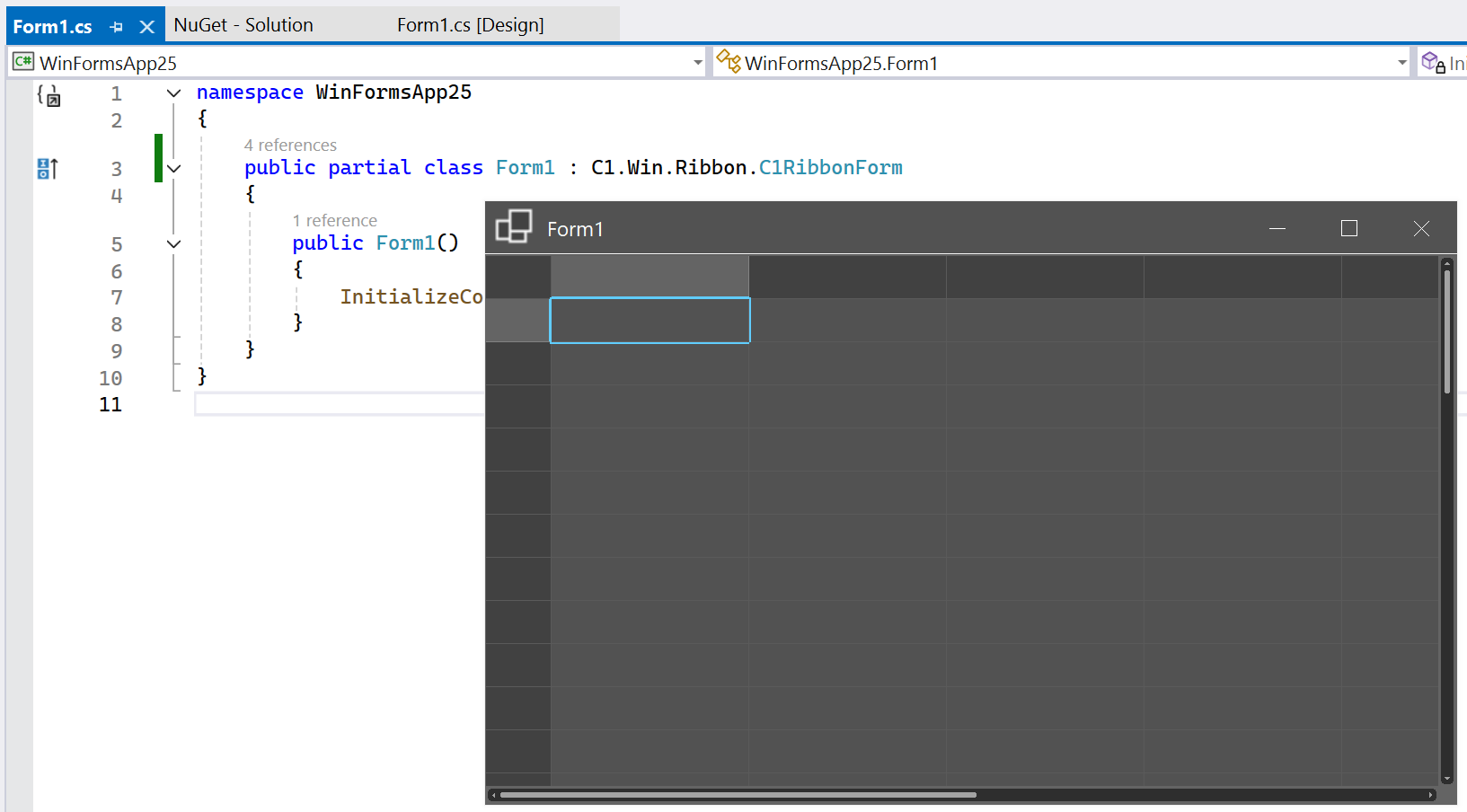Maximize the Form1 window

(1349, 228)
